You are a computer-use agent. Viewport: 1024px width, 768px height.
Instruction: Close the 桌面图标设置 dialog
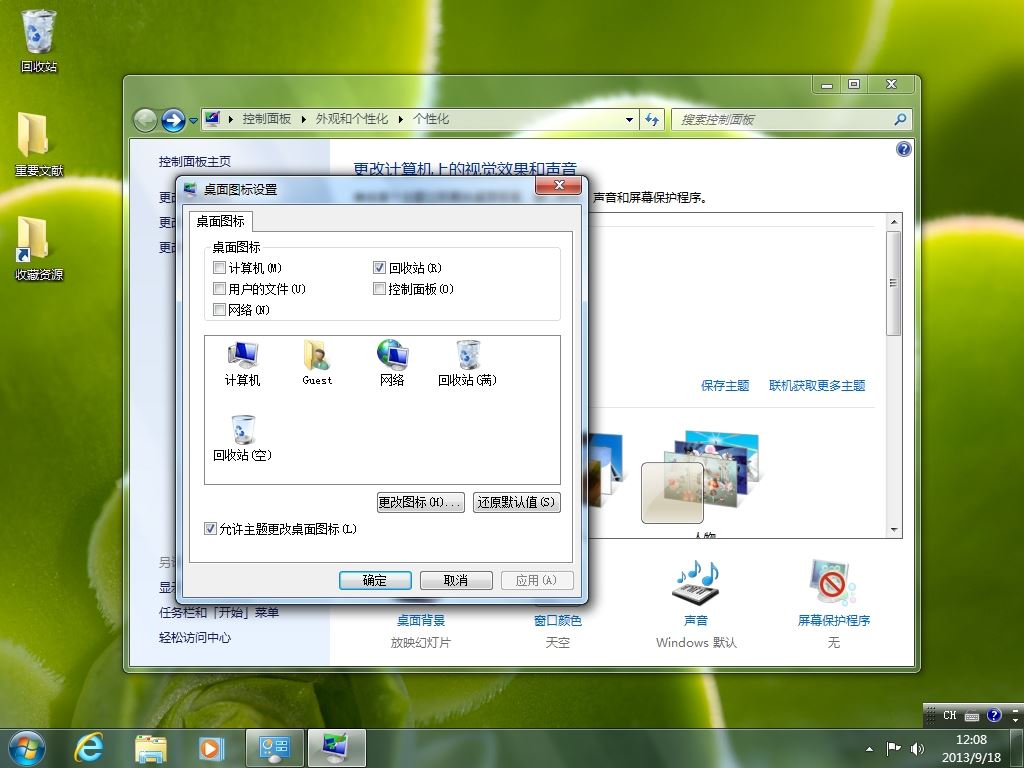click(558, 185)
